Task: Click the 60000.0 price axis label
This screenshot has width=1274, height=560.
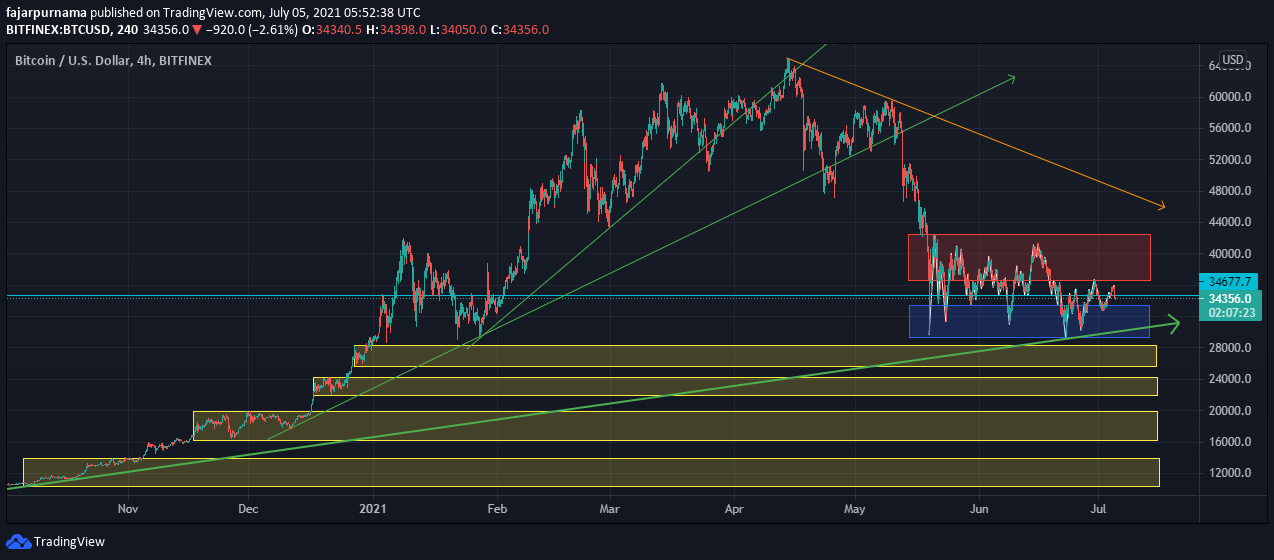Action: tap(1230, 97)
